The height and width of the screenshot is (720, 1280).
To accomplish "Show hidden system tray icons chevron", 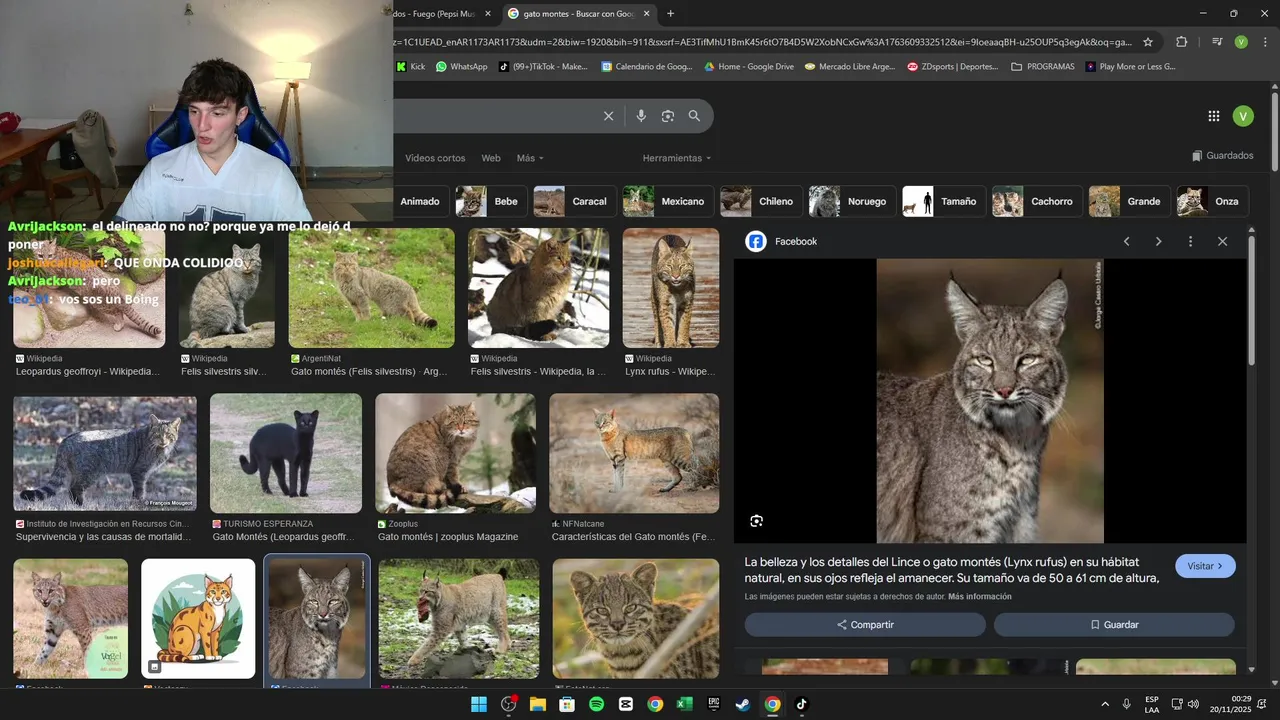I will click(x=1105, y=704).
